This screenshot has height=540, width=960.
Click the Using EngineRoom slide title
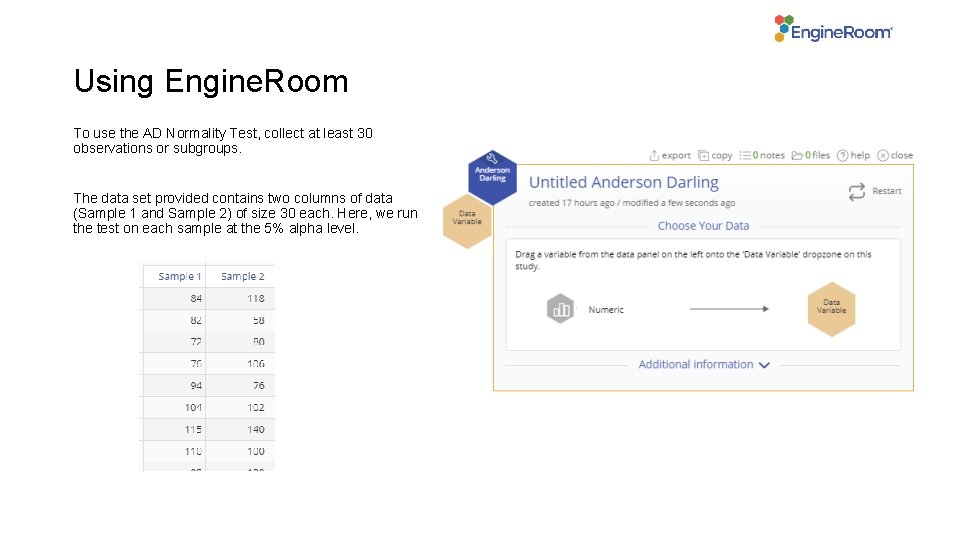[x=211, y=81]
